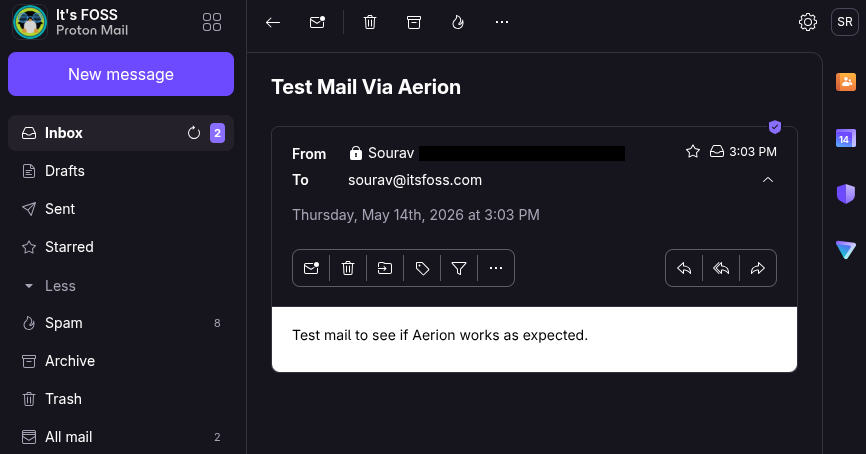The image size is (866, 454).
Task: Open top toolbar more options menu
Action: point(501,22)
